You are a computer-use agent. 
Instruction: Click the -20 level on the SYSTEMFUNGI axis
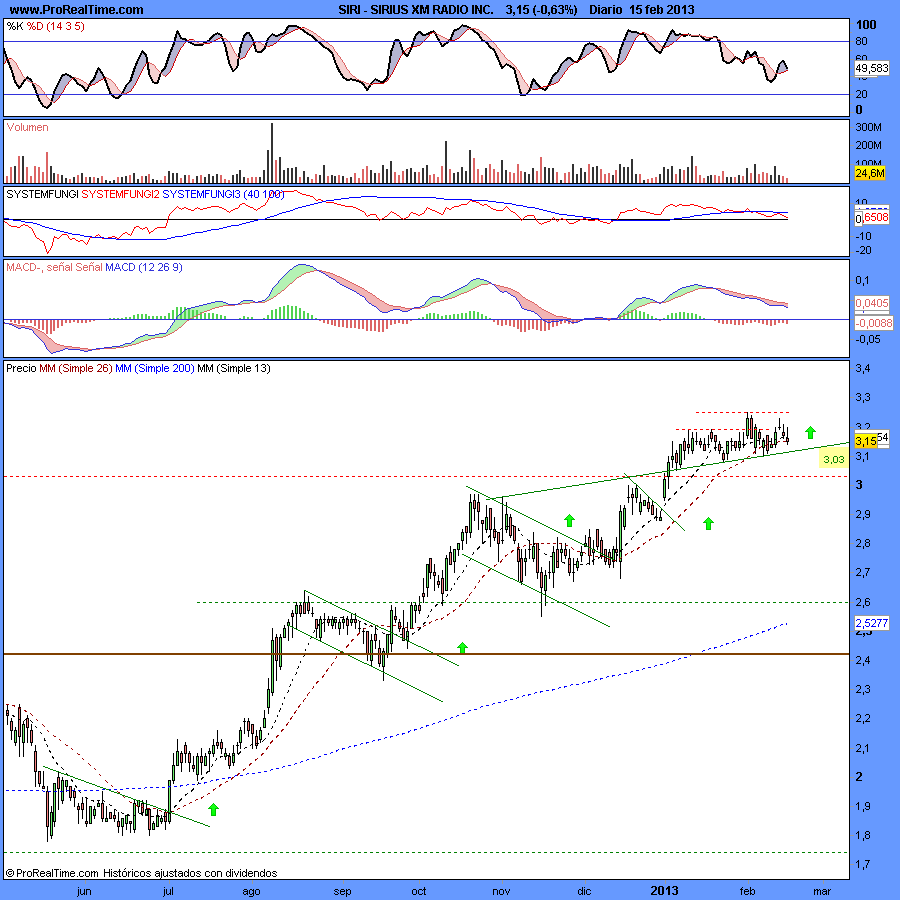pos(864,250)
